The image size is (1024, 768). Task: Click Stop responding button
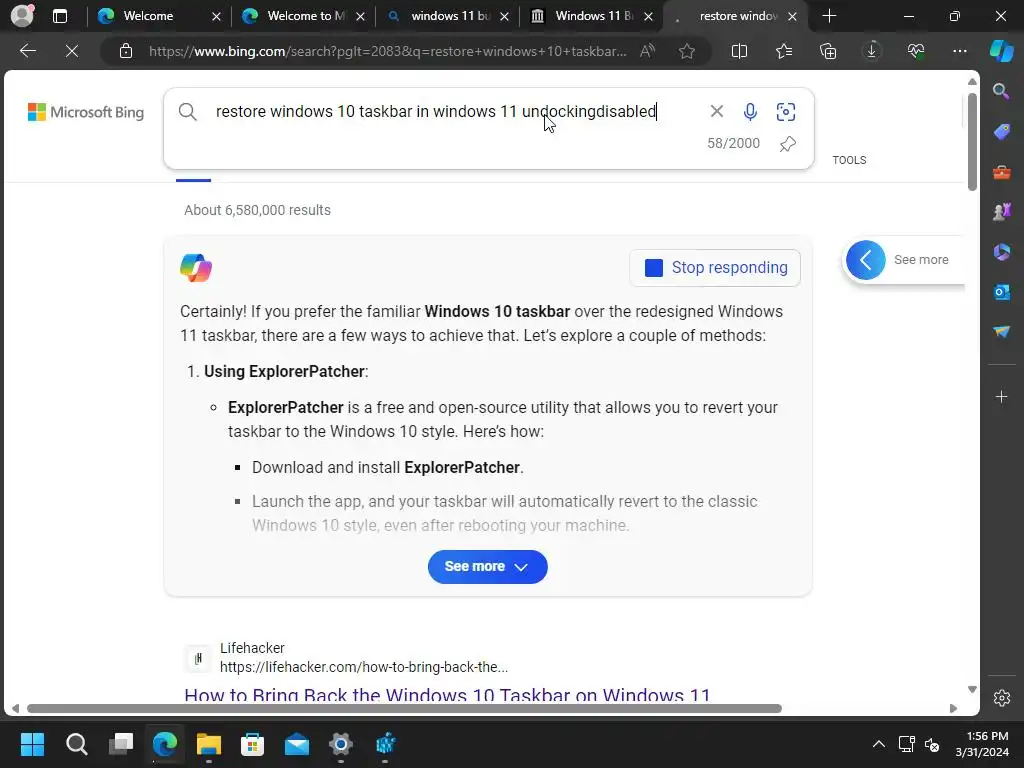coord(715,268)
